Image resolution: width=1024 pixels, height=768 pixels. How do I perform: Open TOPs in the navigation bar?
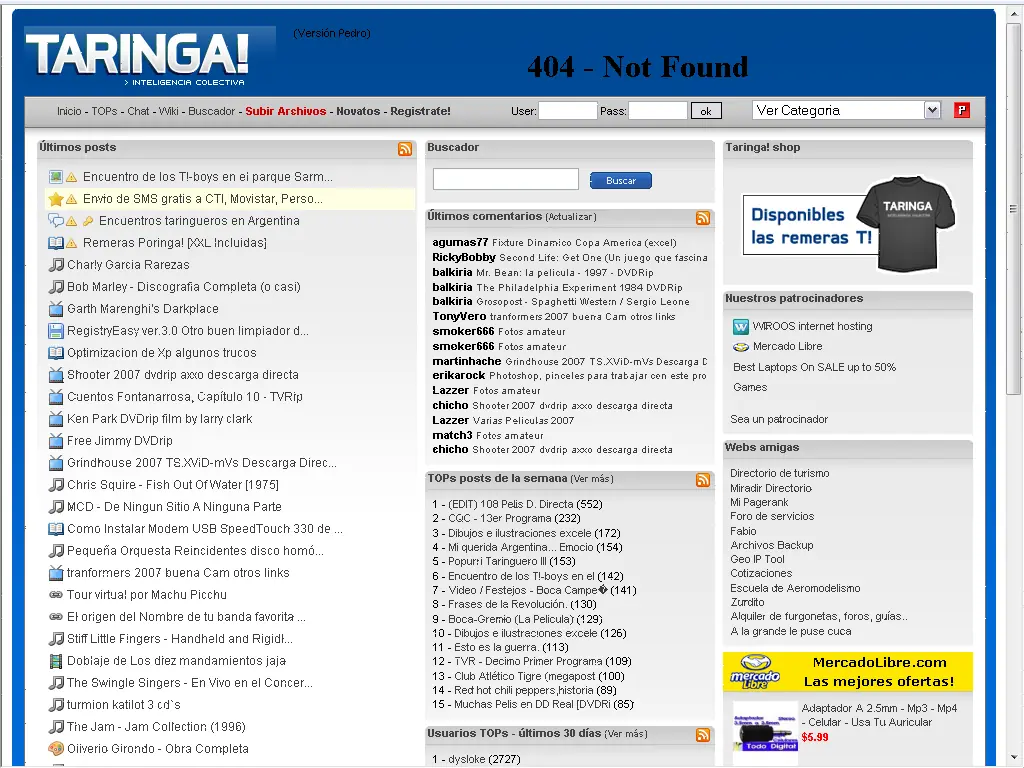click(x=104, y=111)
